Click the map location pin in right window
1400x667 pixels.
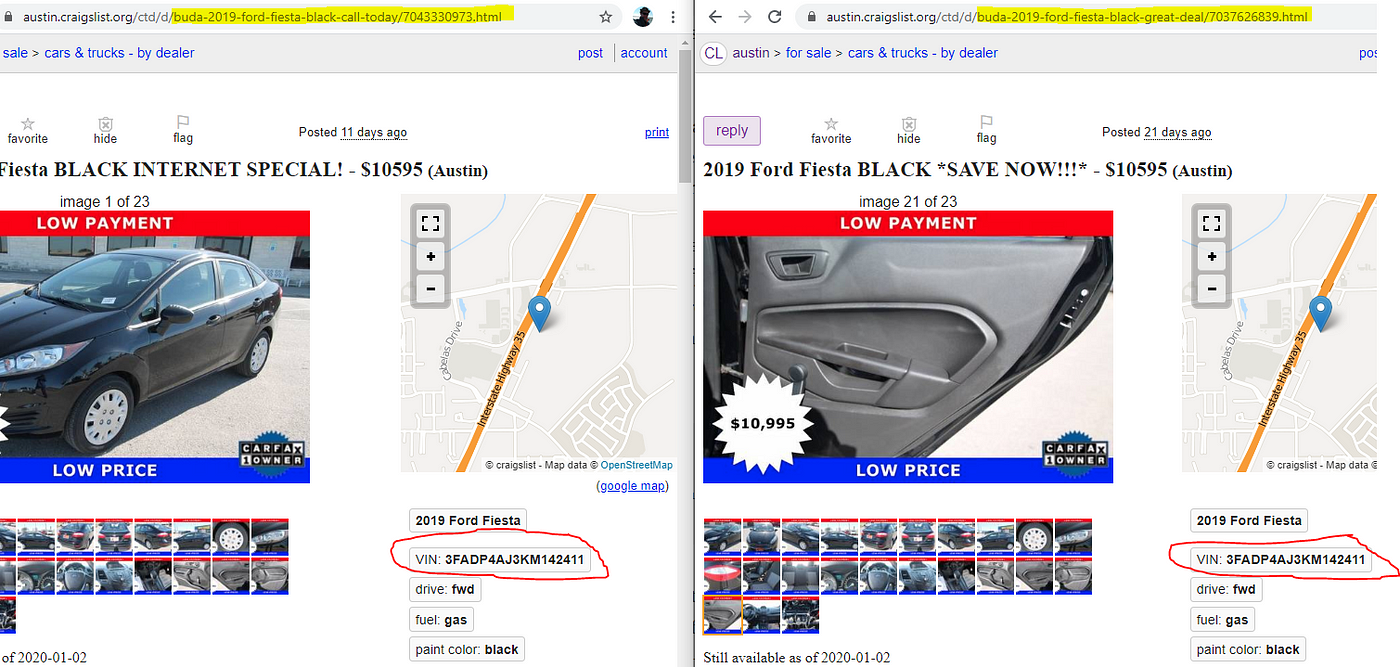coord(1321,313)
